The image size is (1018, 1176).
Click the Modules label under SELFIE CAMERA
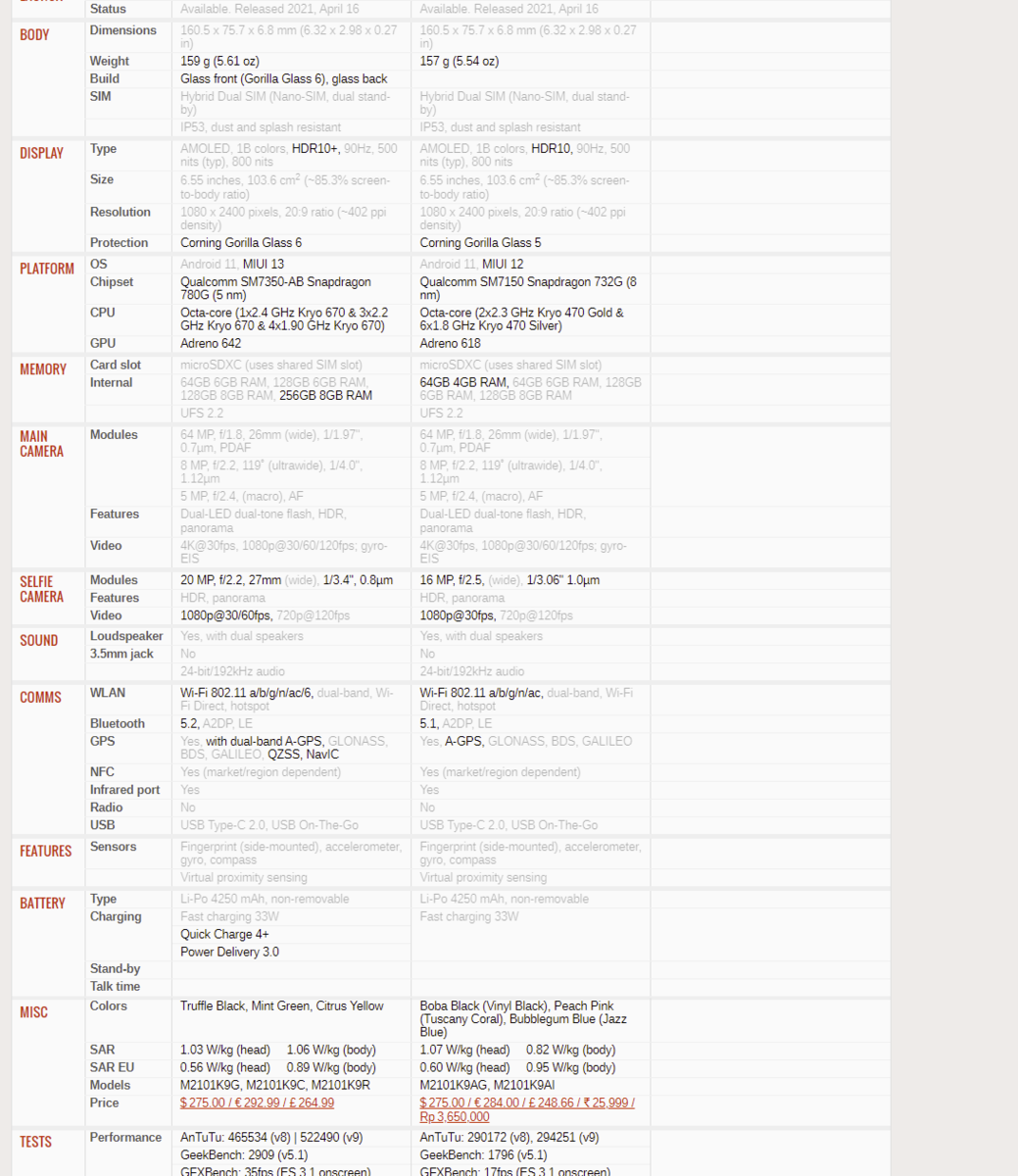pyautogui.click(x=114, y=580)
